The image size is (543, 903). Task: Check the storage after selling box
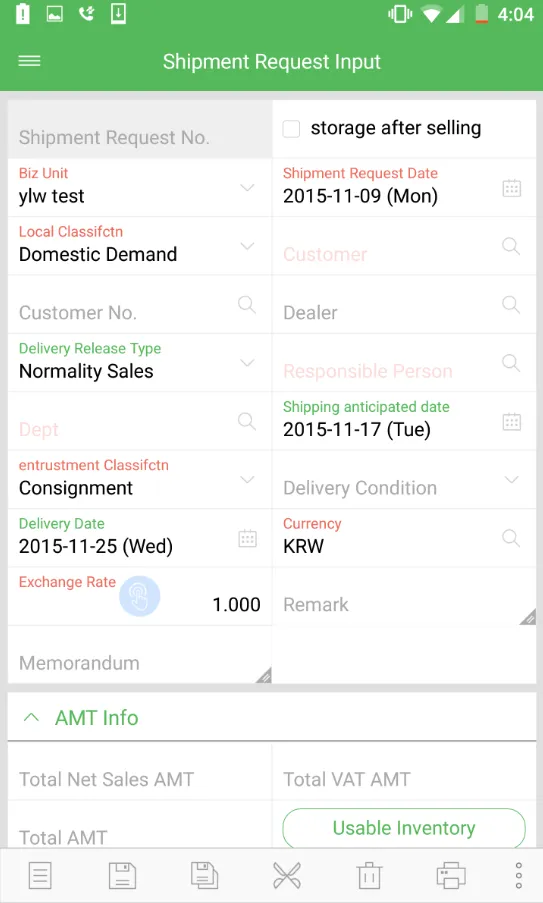tap(291, 128)
